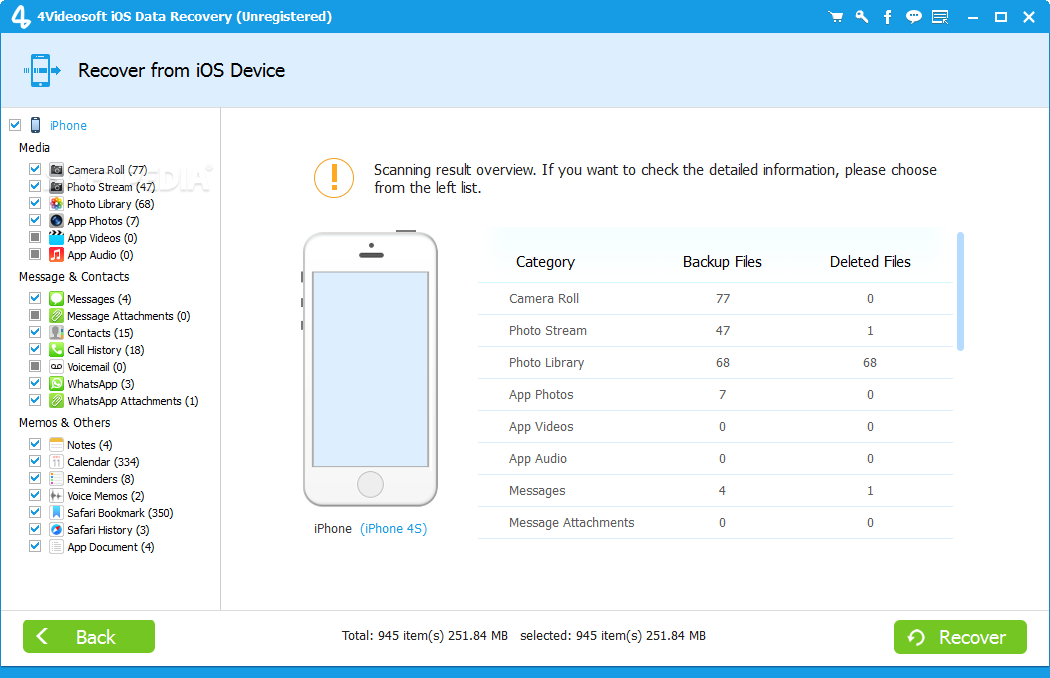Click the App Audio music note icon
This screenshot has width=1050, height=678.
56,255
